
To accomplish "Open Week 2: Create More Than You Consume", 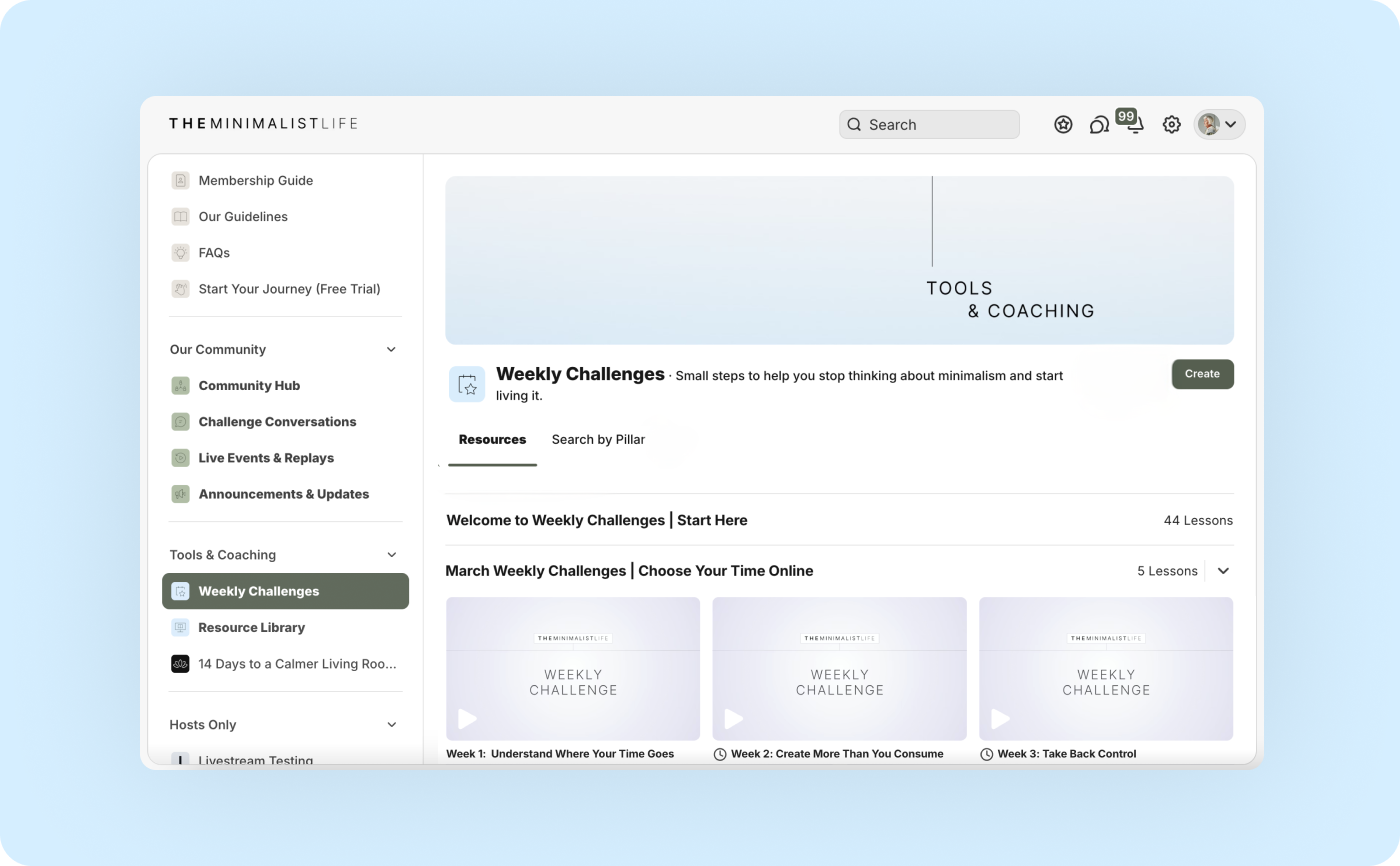I will pyautogui.click(x=837, y=754).
